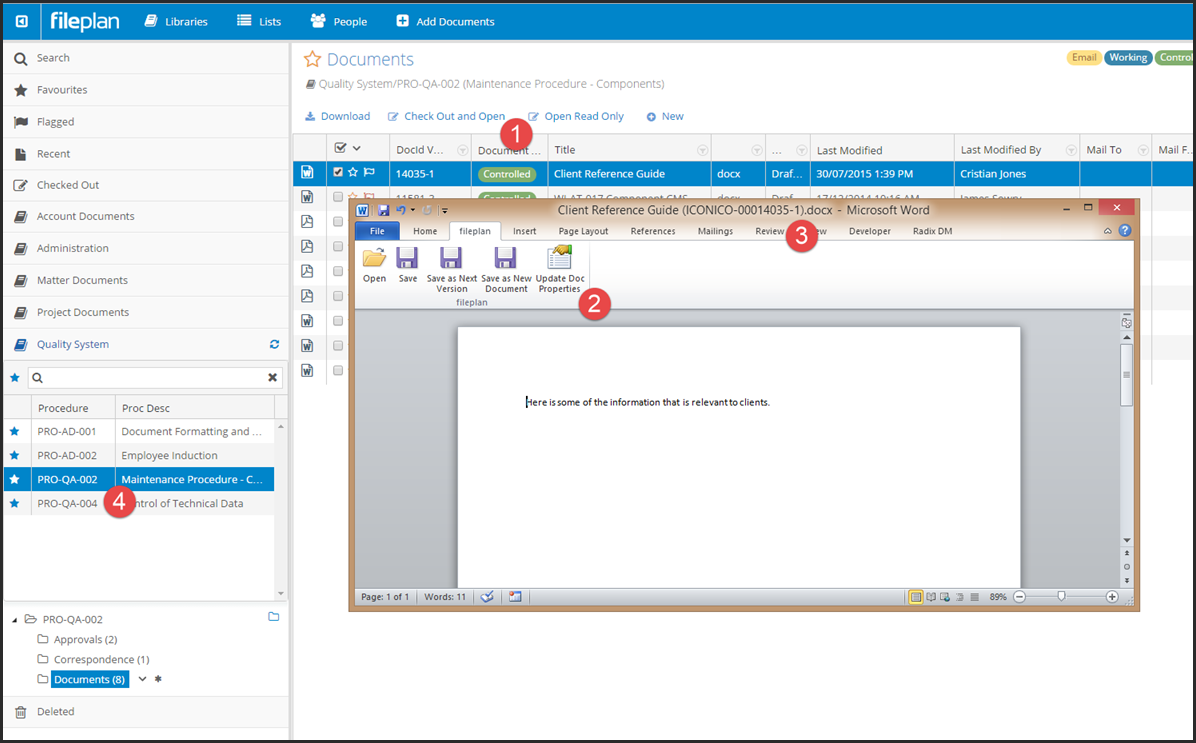Open Customize Quick Access Toolbar dropdown in Word

[x=445, y=211]
